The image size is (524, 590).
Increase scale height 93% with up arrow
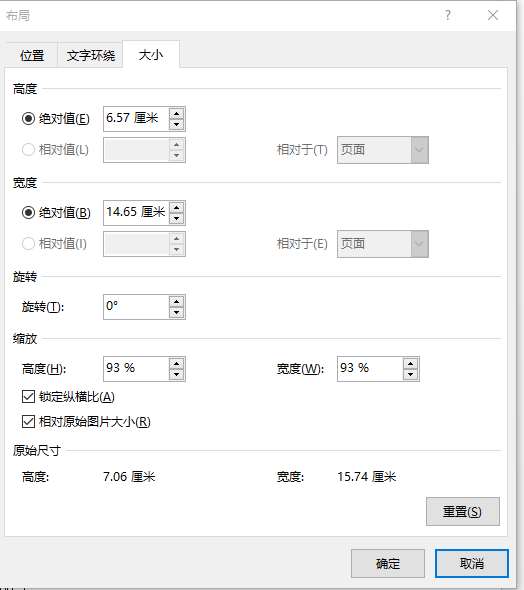(176, 363)
